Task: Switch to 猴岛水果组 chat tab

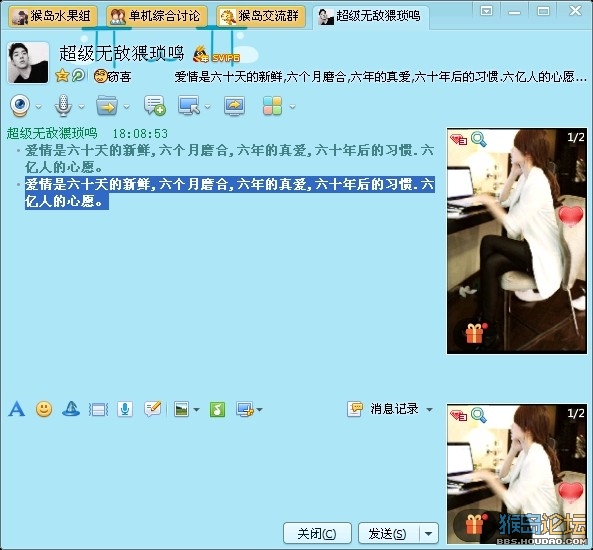Action: (53, 16)
